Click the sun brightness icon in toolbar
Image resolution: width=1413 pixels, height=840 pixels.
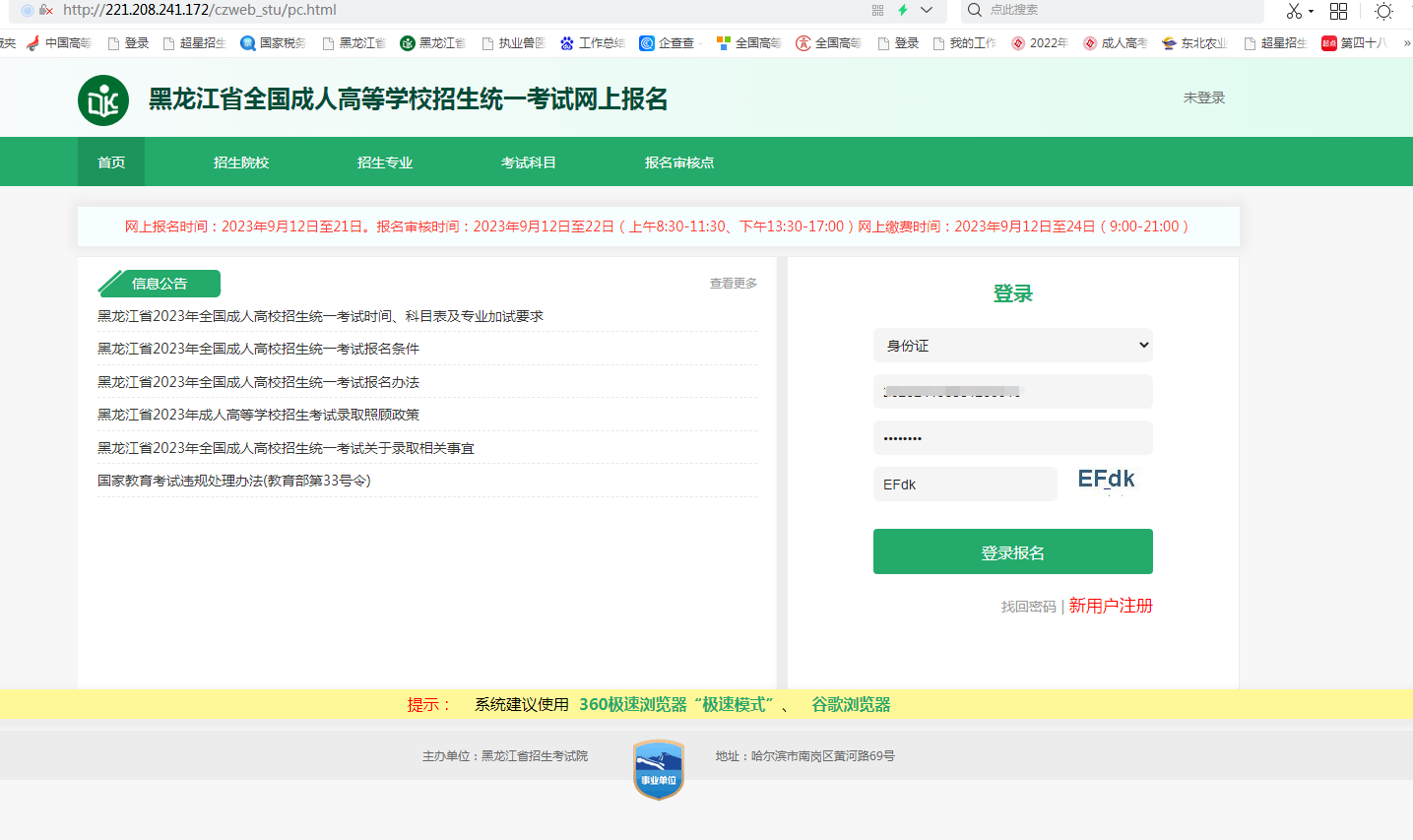tap(1383, 11)
